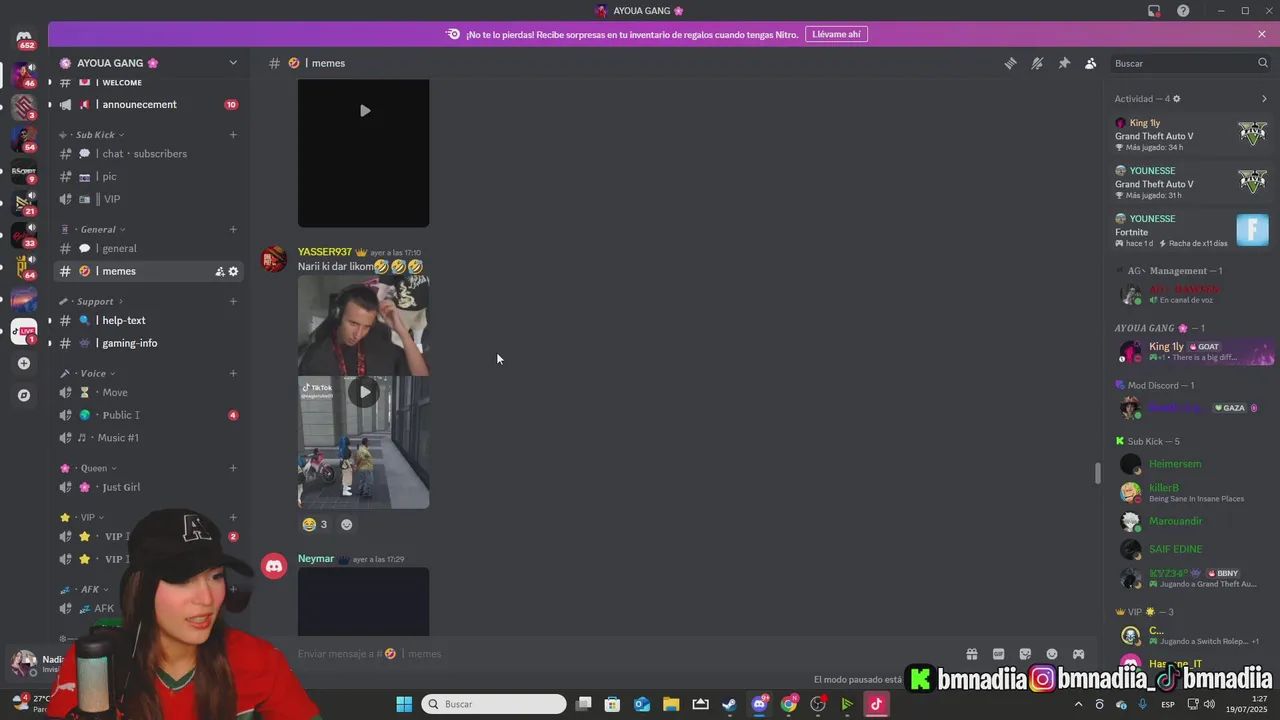Add a channel to General category
This screenshot has height=720, width=1280.
coord(233,230)
